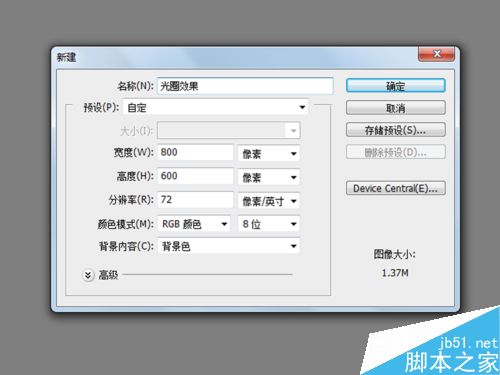Screen dimensions: 500x375
Task: Click the 名称 name input field
Action: 245,86
